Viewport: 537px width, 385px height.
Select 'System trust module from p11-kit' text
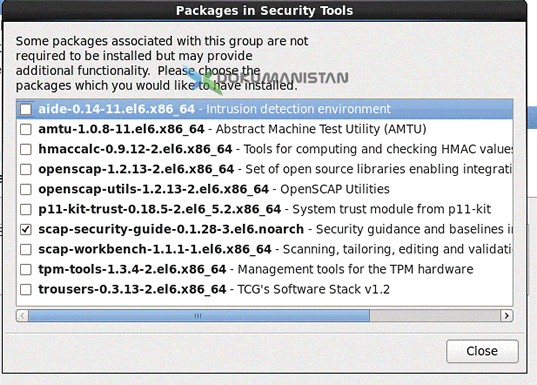[391, 209]
